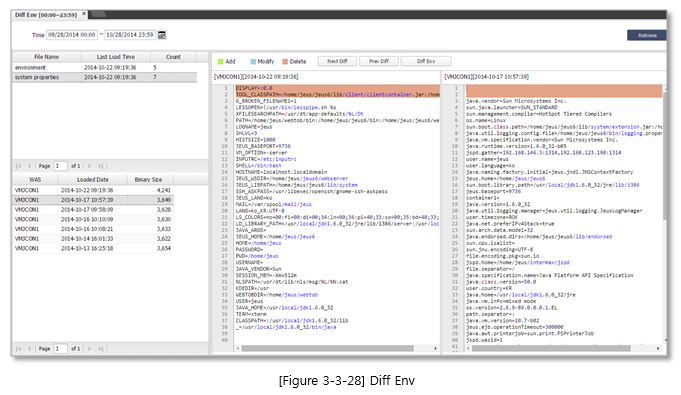Select VMJCON1 row loaded 2014-10-22 09:19:36
This screenshot has height=395, width=681.
coord(93,190)
